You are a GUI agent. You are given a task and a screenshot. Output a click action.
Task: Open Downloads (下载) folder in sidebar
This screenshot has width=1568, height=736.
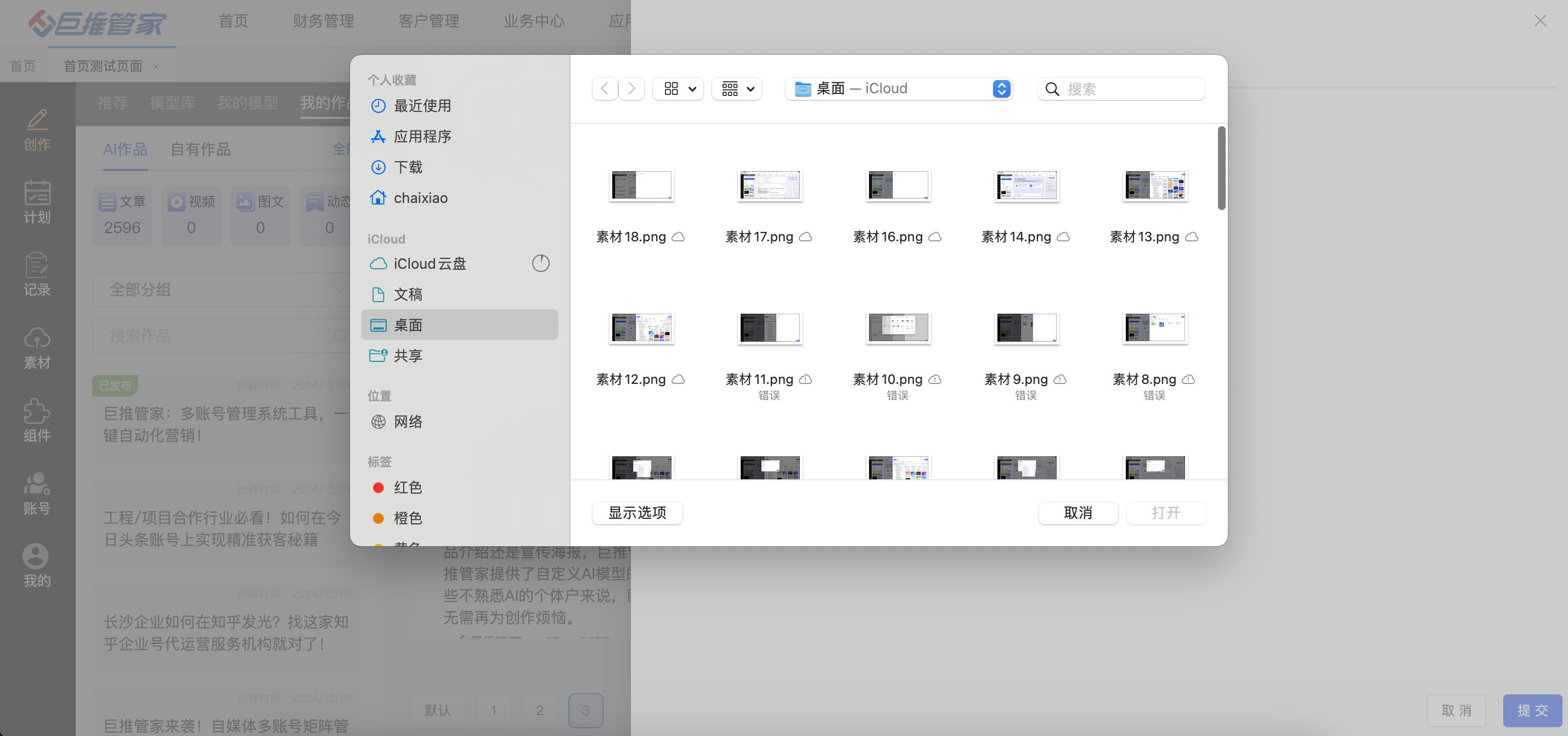click(x=407, y=167)
